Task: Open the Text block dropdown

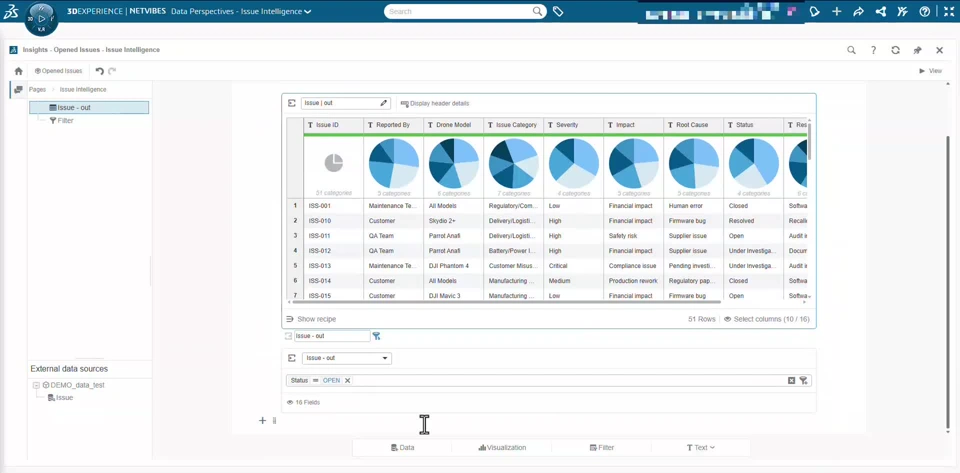Action: pos(701,447)
